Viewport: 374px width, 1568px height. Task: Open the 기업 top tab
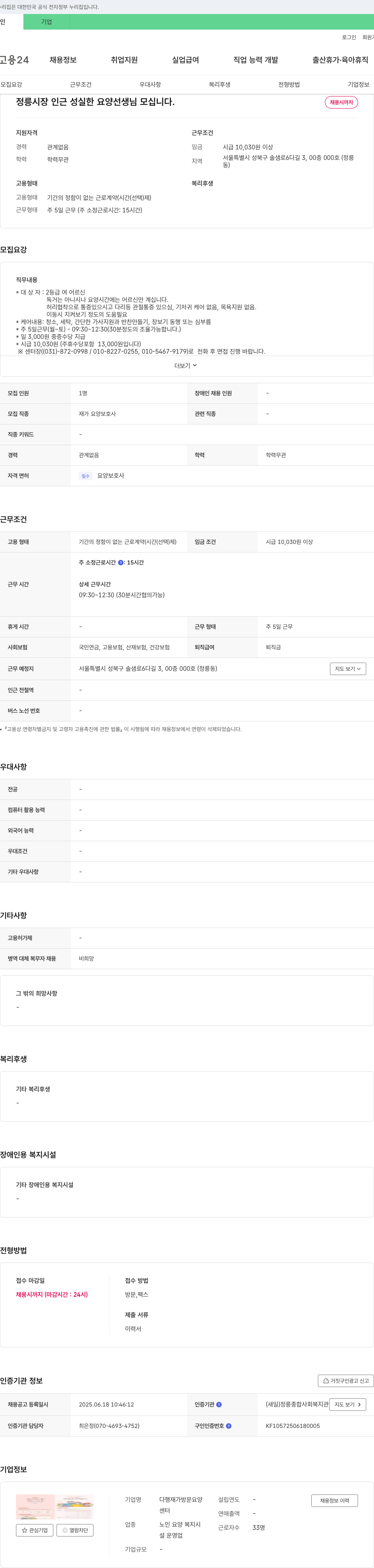click(46, 22)
